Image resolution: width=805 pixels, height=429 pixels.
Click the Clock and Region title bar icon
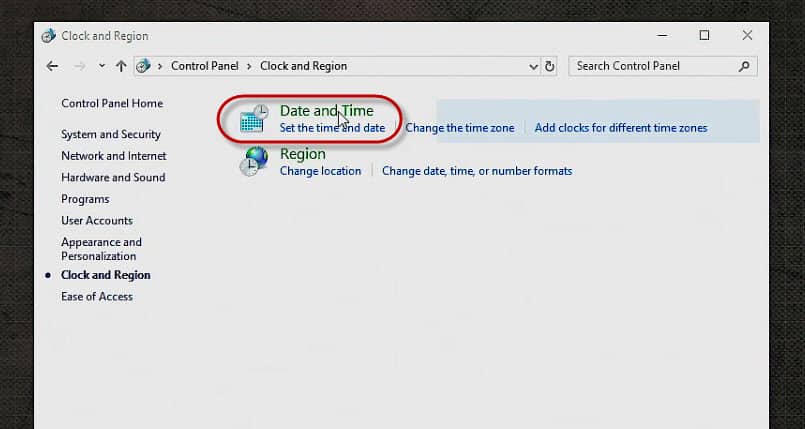pyautogui.click(x=48, y=36)
